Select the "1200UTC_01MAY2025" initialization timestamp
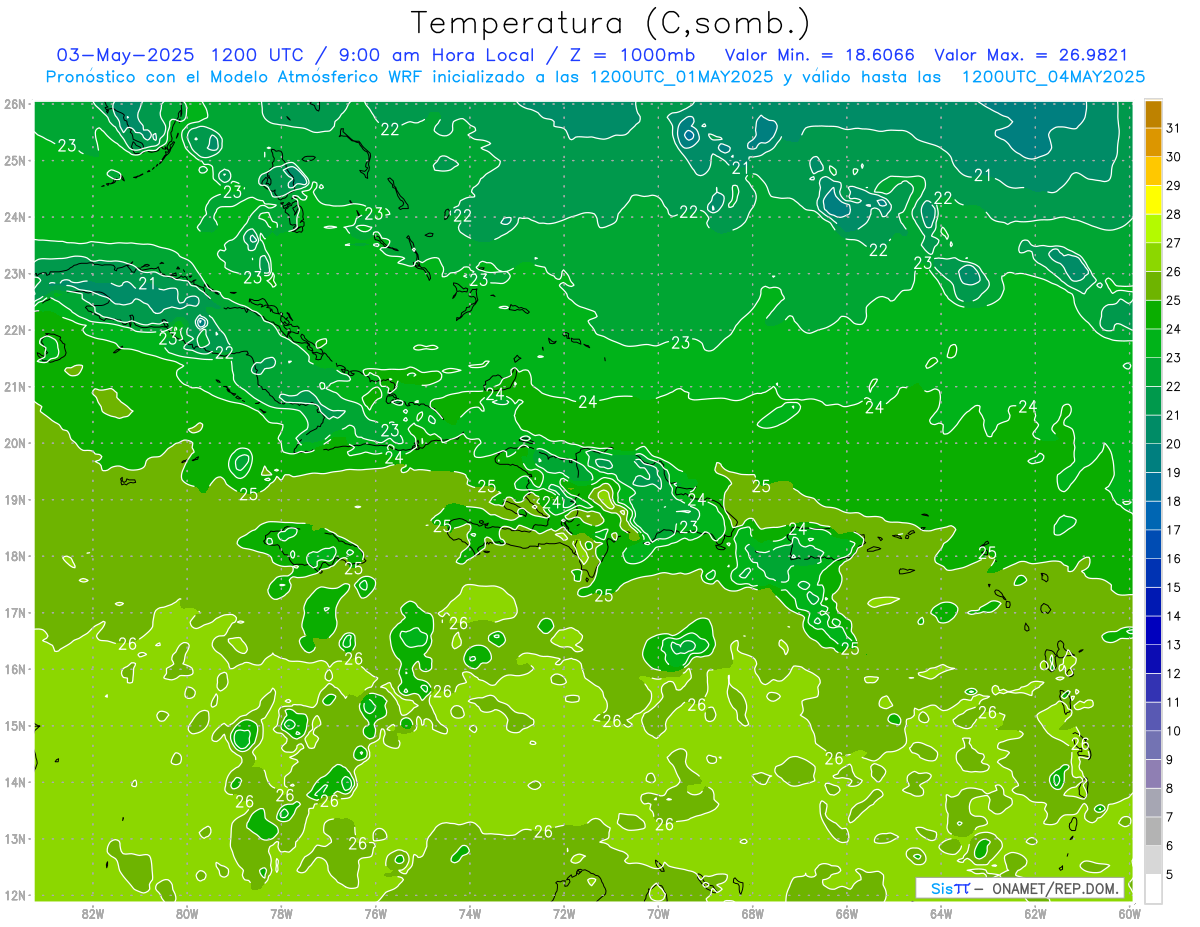 coord(681,77)
